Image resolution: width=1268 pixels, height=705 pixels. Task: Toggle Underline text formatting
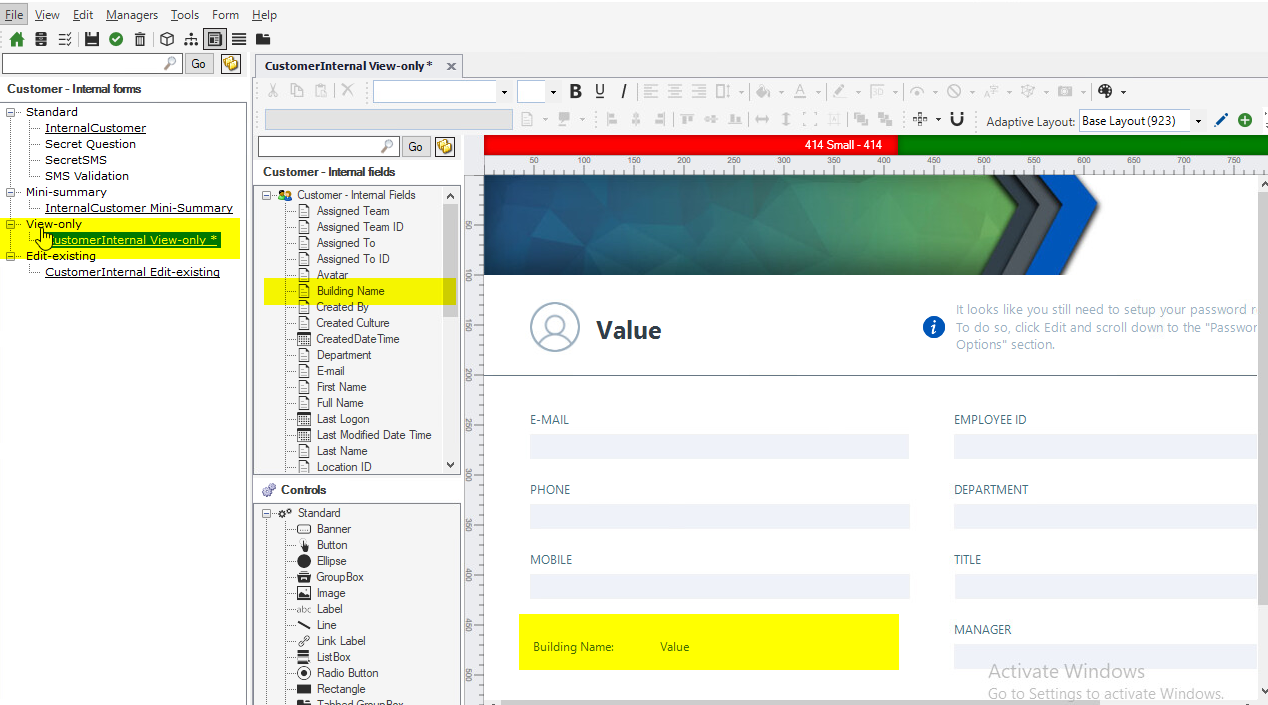point(600,91)
